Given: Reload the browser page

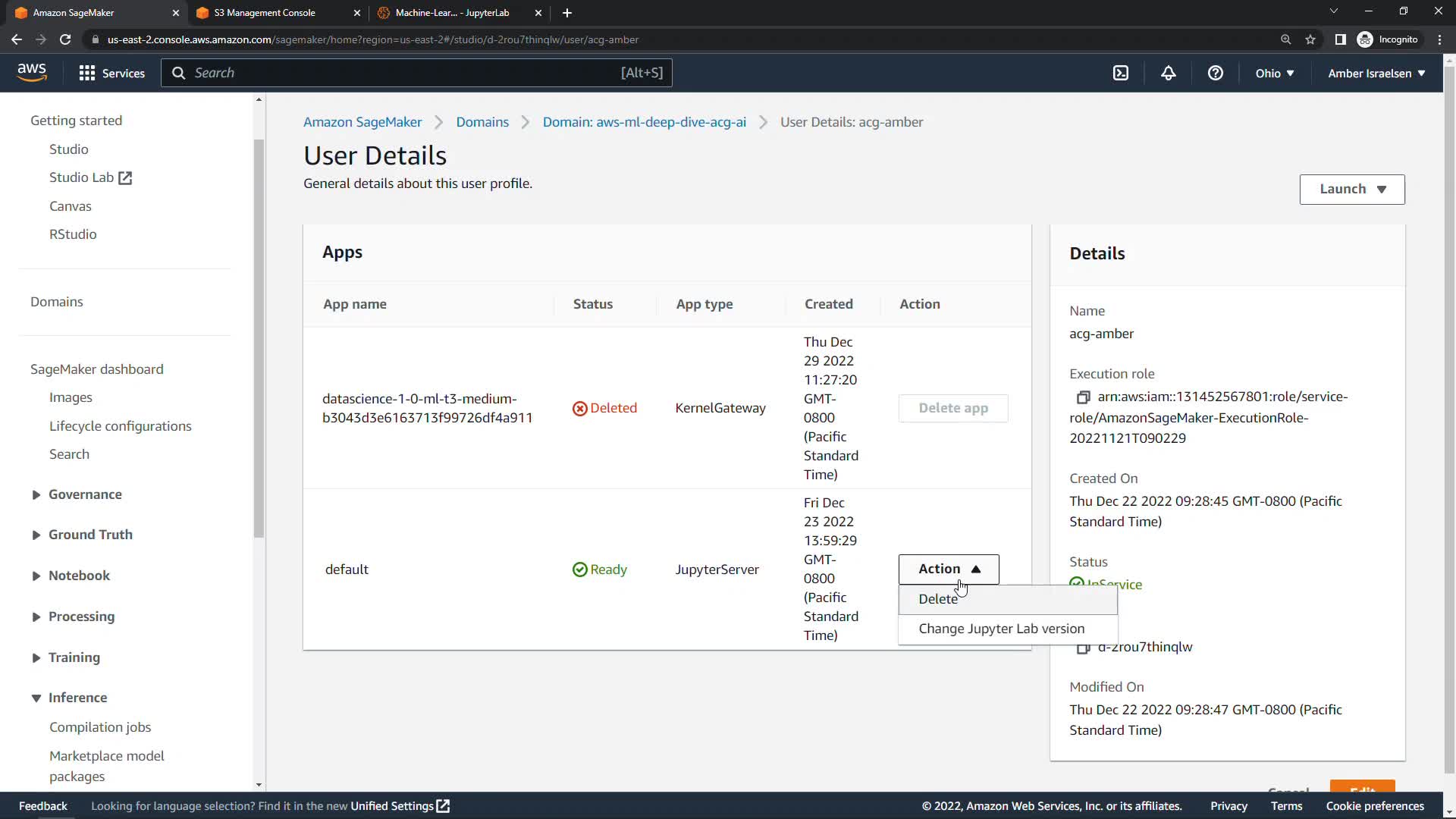Looking at the screenshot, I should click(x=65, y=39).
